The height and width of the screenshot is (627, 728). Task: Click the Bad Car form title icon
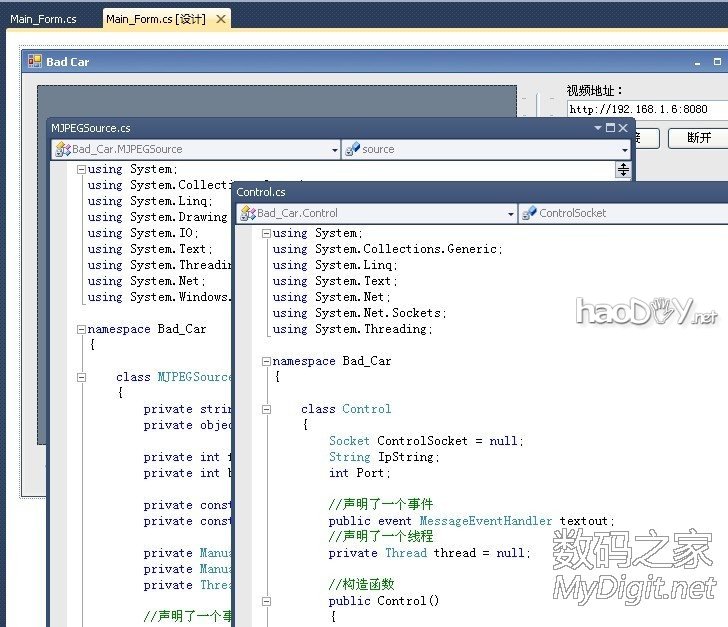(x=35, y=62)
